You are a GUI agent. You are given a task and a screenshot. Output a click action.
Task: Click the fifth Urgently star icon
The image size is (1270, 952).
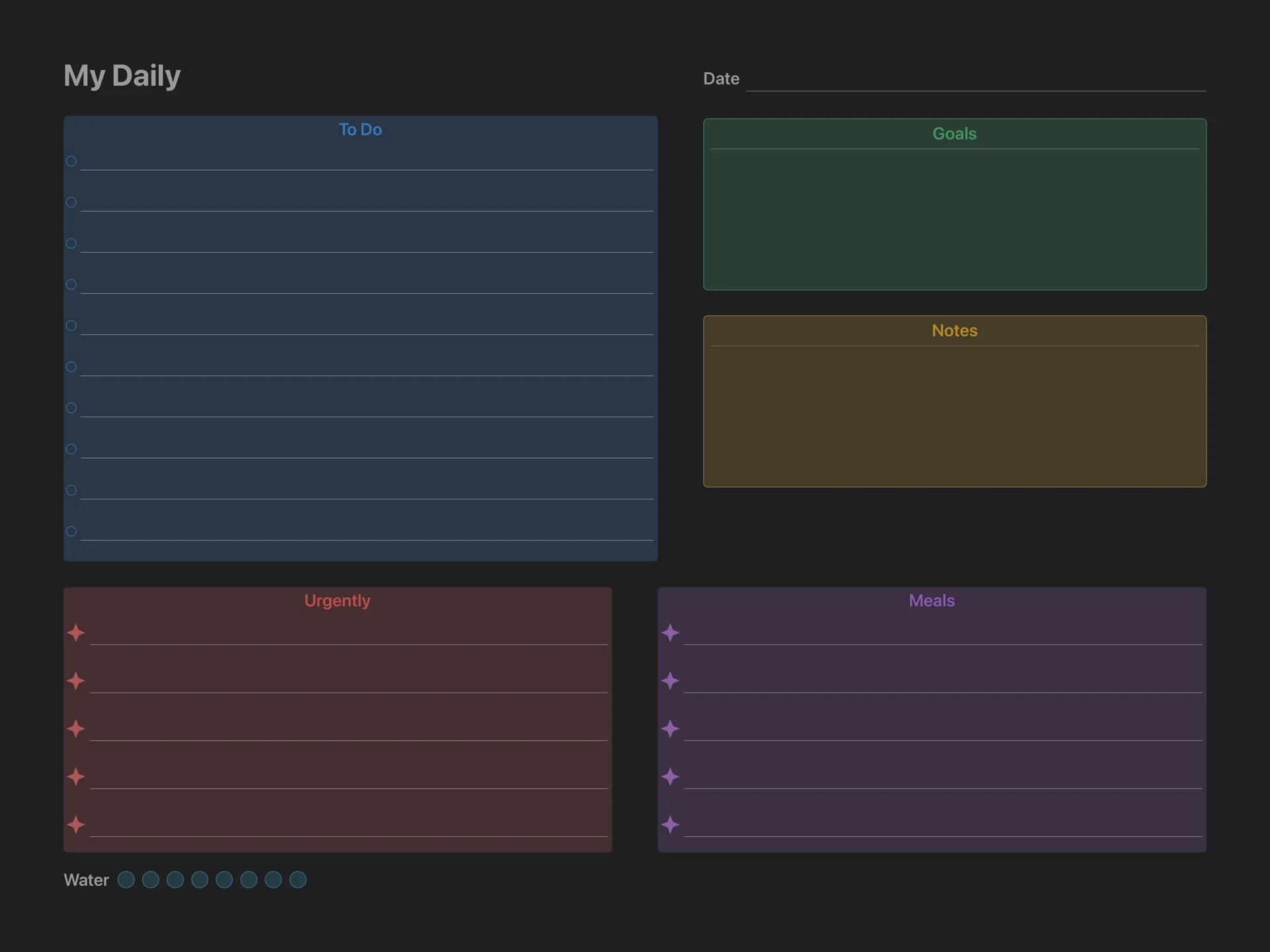click(76, 824)
